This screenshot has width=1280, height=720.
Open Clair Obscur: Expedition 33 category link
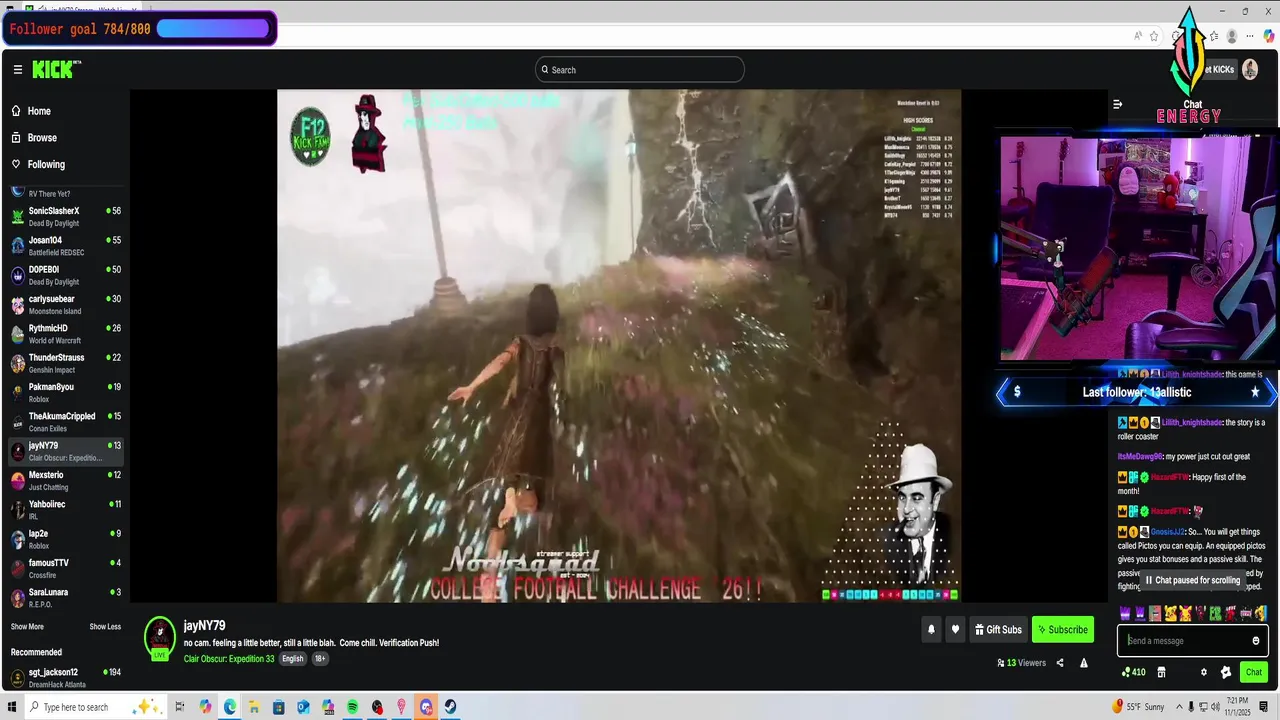pyautogui.click(x=229, y=659)
